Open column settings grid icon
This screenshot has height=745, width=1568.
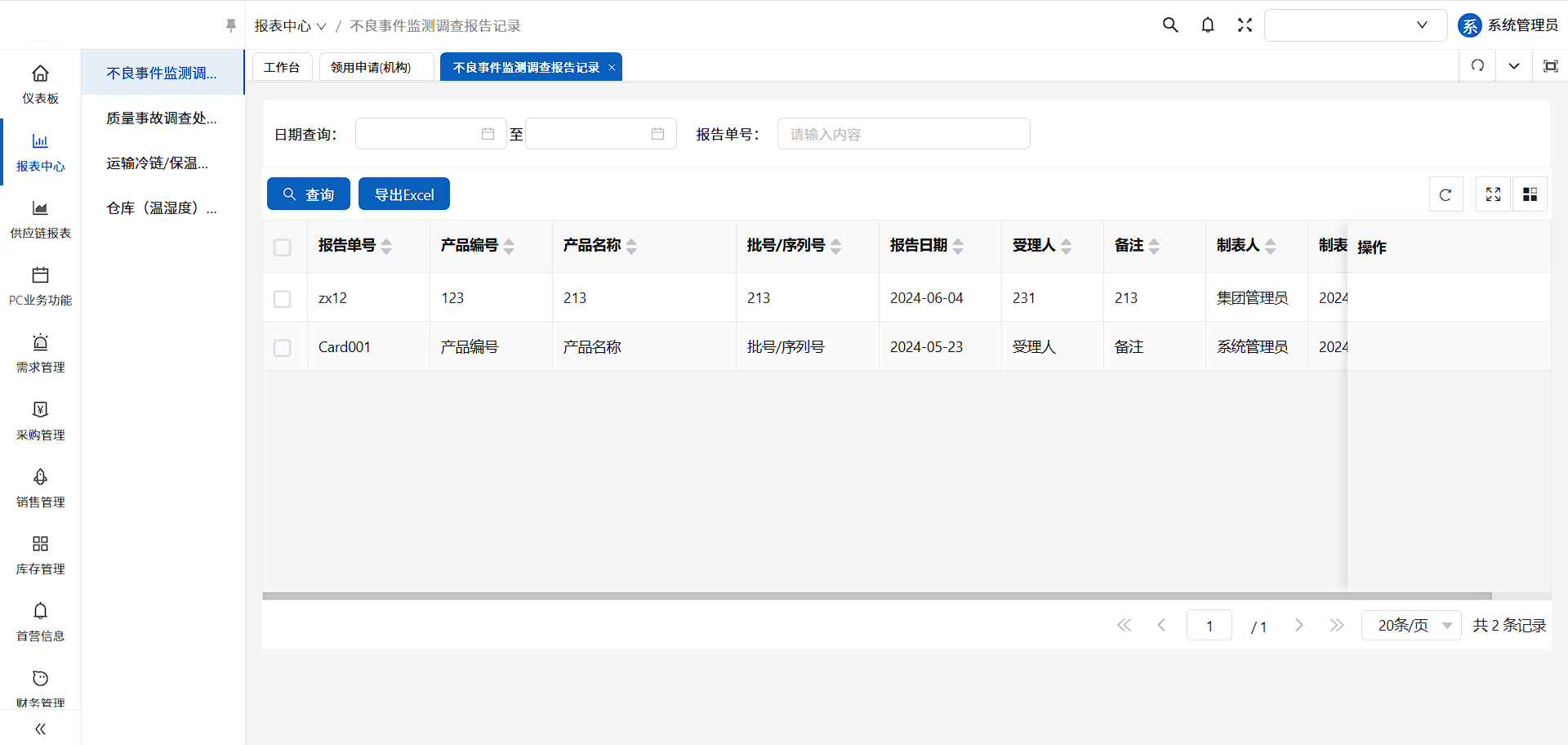(1530, 194)
